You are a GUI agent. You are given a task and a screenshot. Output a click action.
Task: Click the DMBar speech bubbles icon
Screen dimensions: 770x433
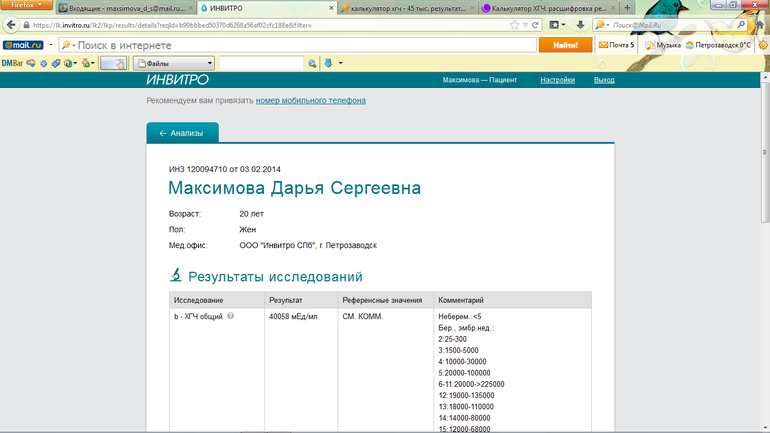(31, 63)
